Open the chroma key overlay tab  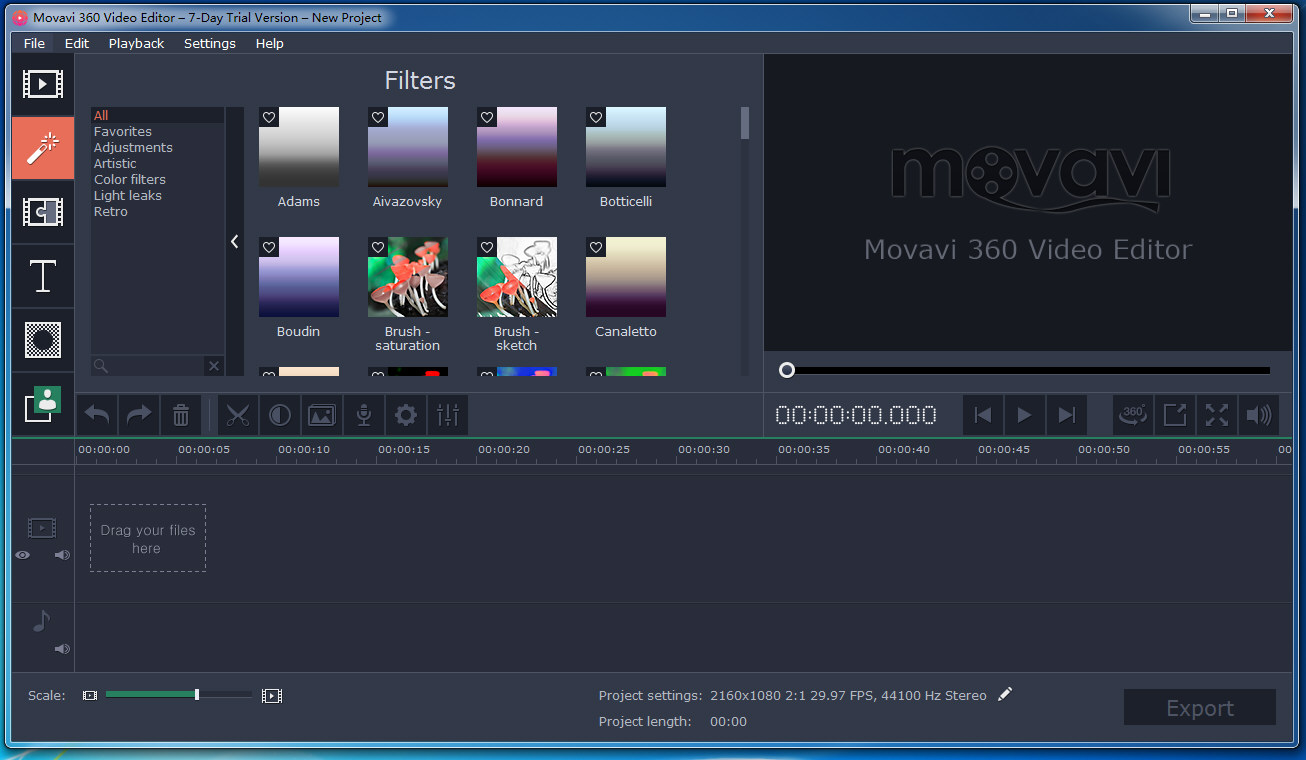pyautogui.click(x=43, y=404)
